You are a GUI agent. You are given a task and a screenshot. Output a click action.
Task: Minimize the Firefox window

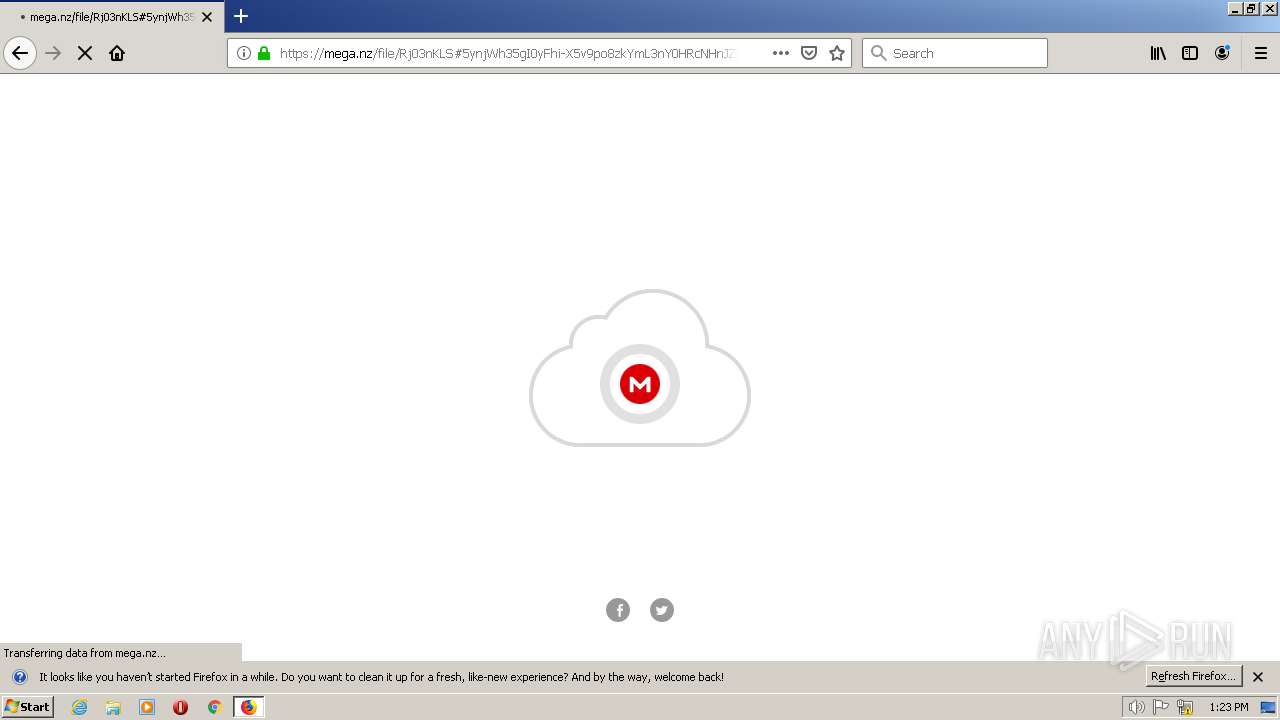point(1235,8)
